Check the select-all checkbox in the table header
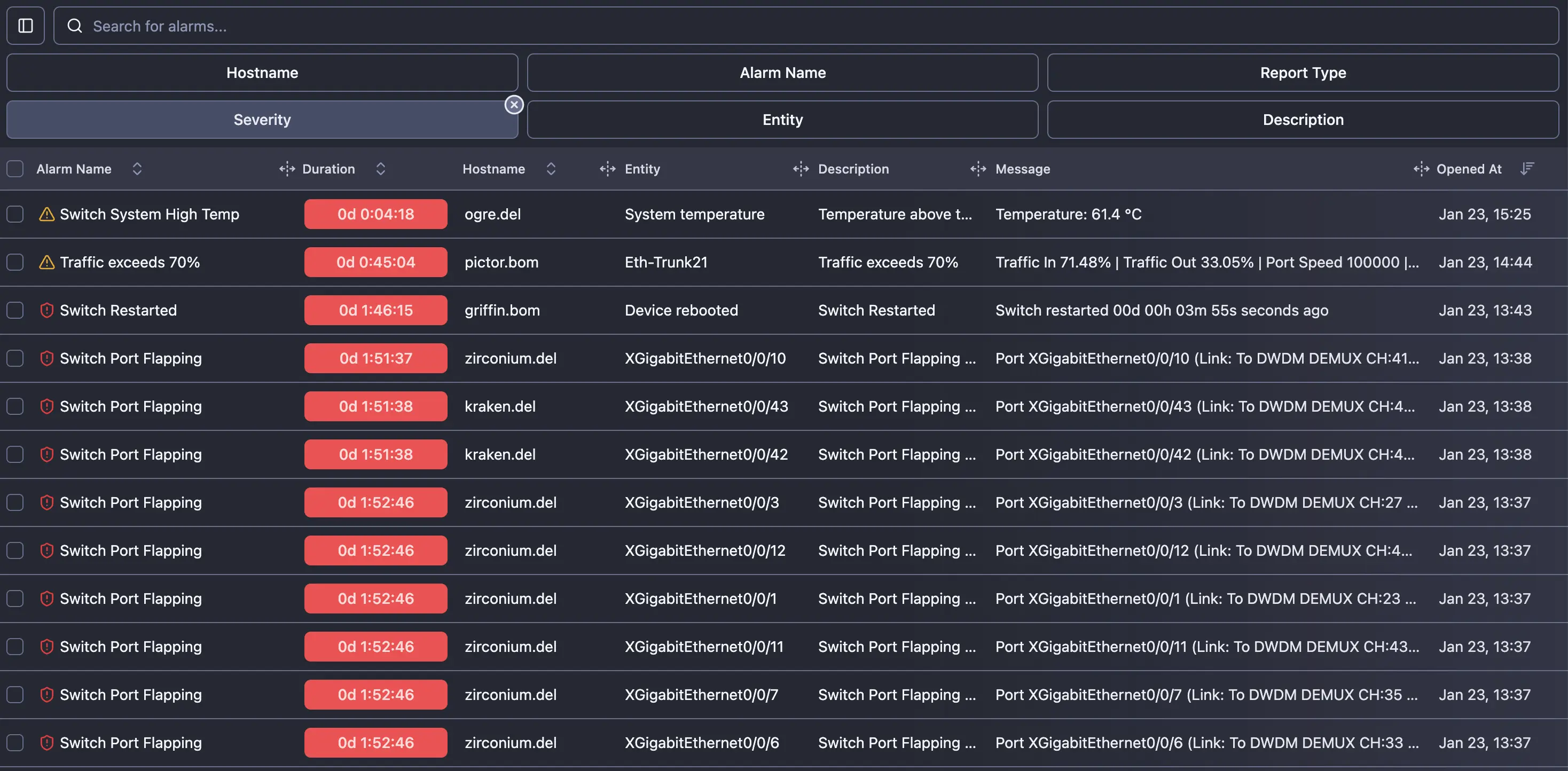Screen dimensions: 1568x771 (14, 169)
